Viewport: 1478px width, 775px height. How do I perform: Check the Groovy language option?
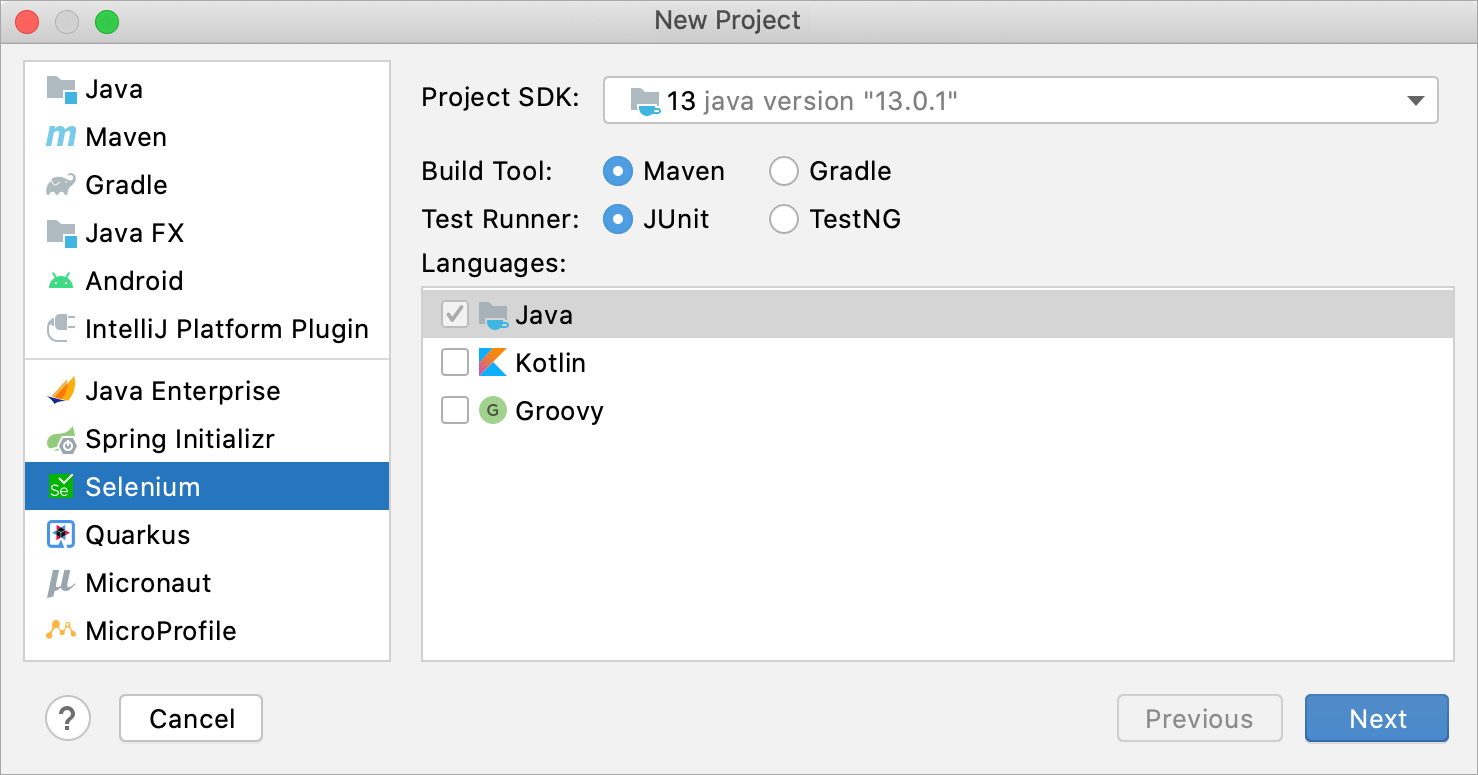click(455, 410)
